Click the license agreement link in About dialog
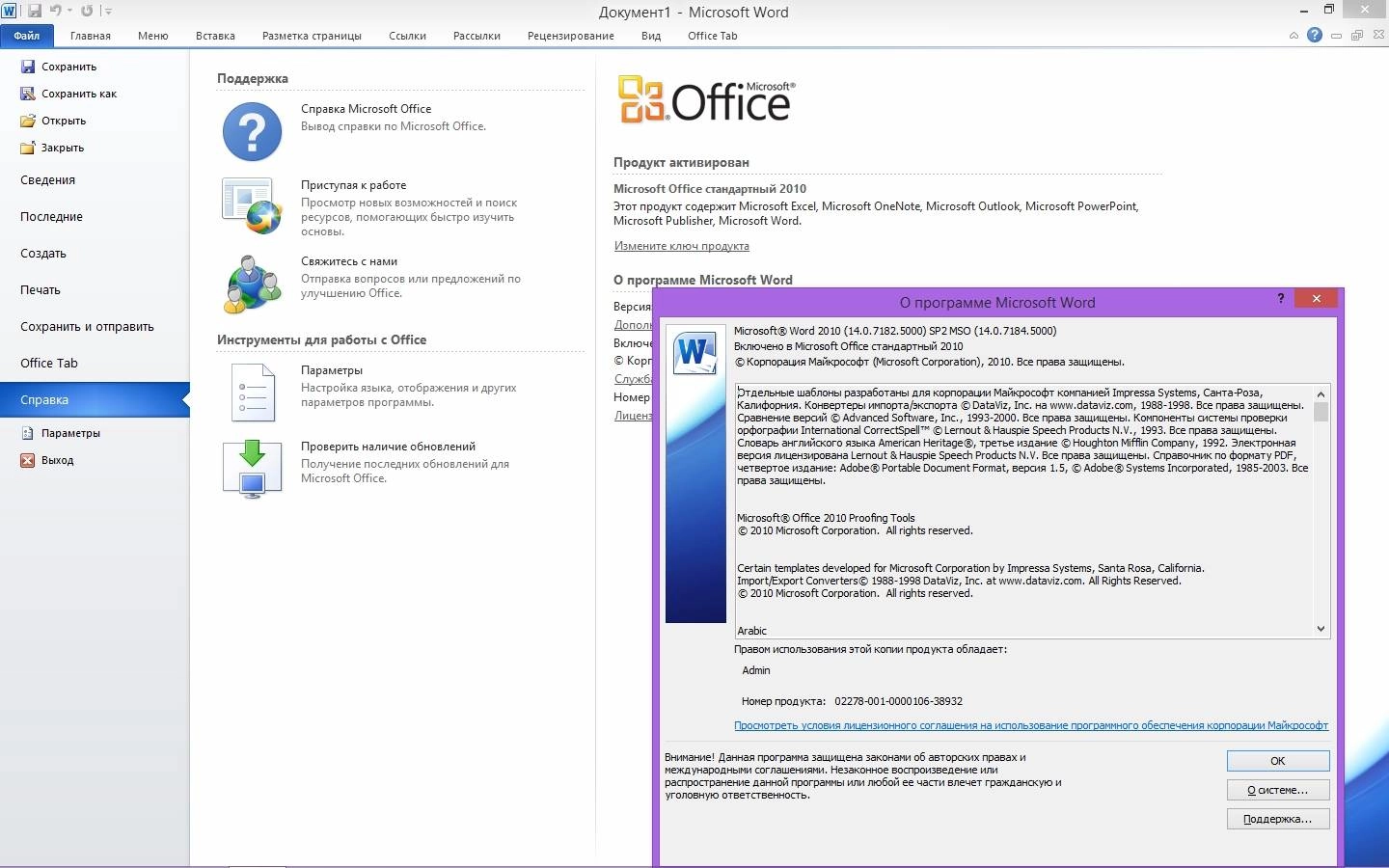Viewport: 1389px width, 868px height. (1030, 725)
